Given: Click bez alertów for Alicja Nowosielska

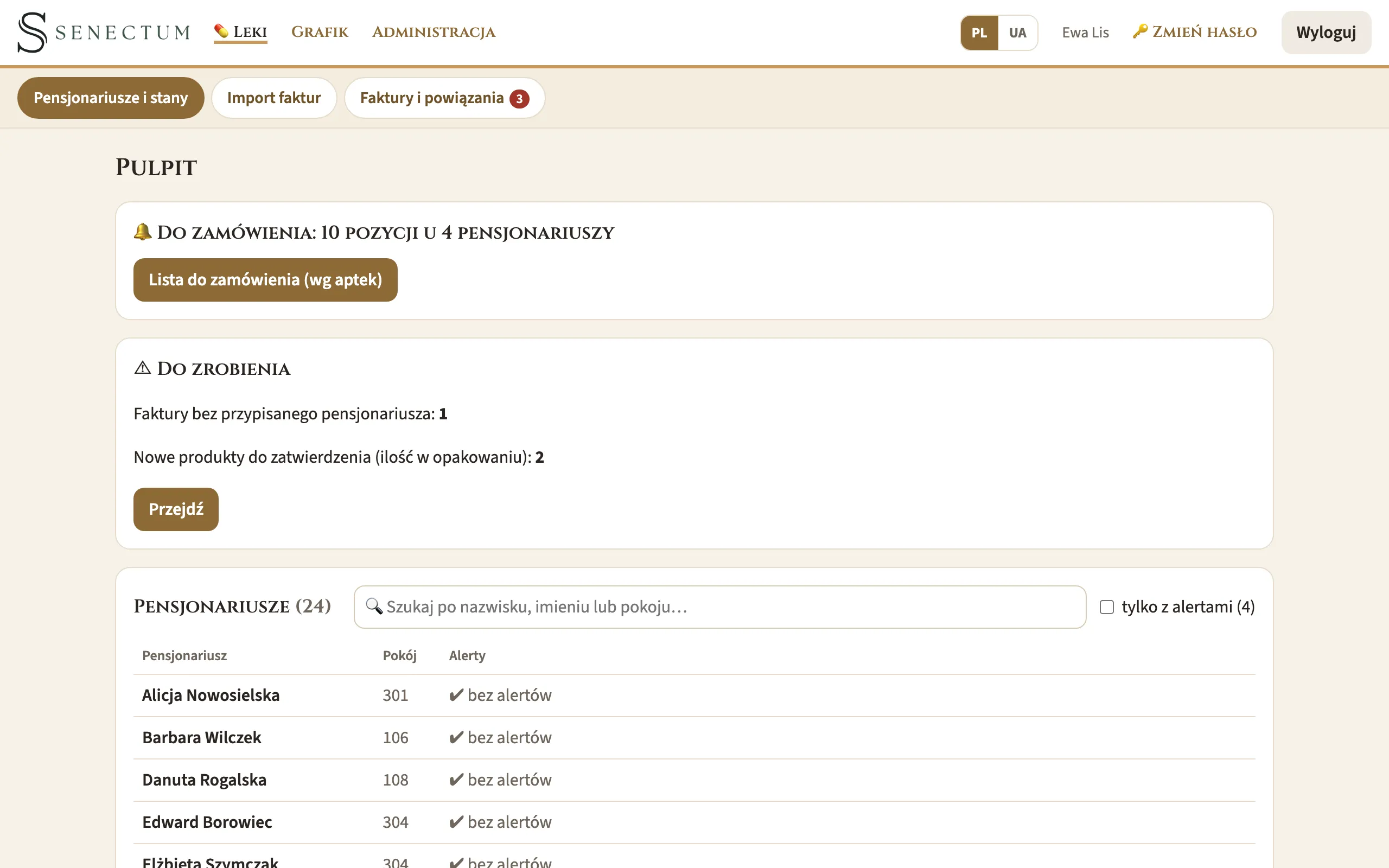Looking at the screenshot, I should (500, 695).
